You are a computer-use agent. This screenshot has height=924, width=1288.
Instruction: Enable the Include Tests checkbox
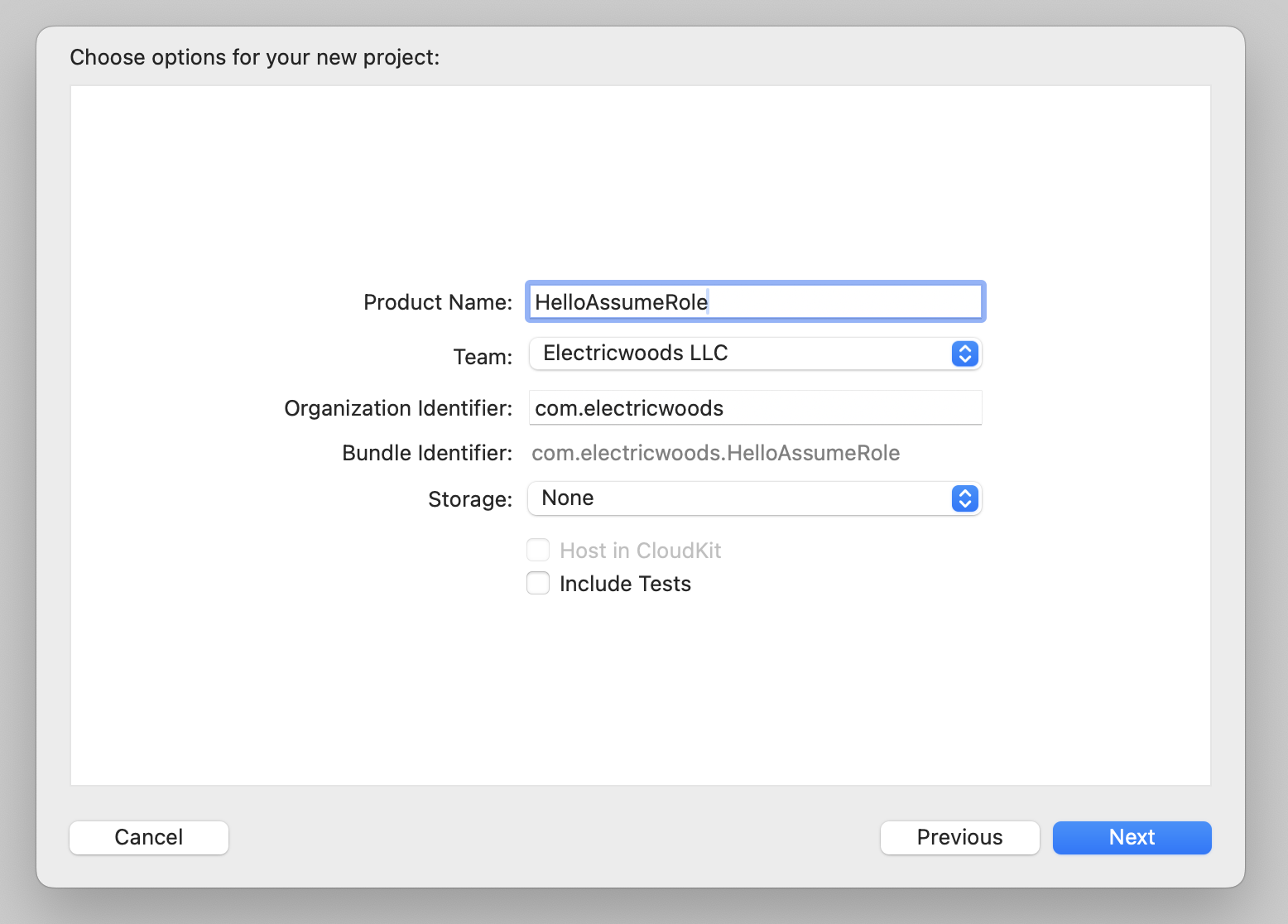pos(538,584)
